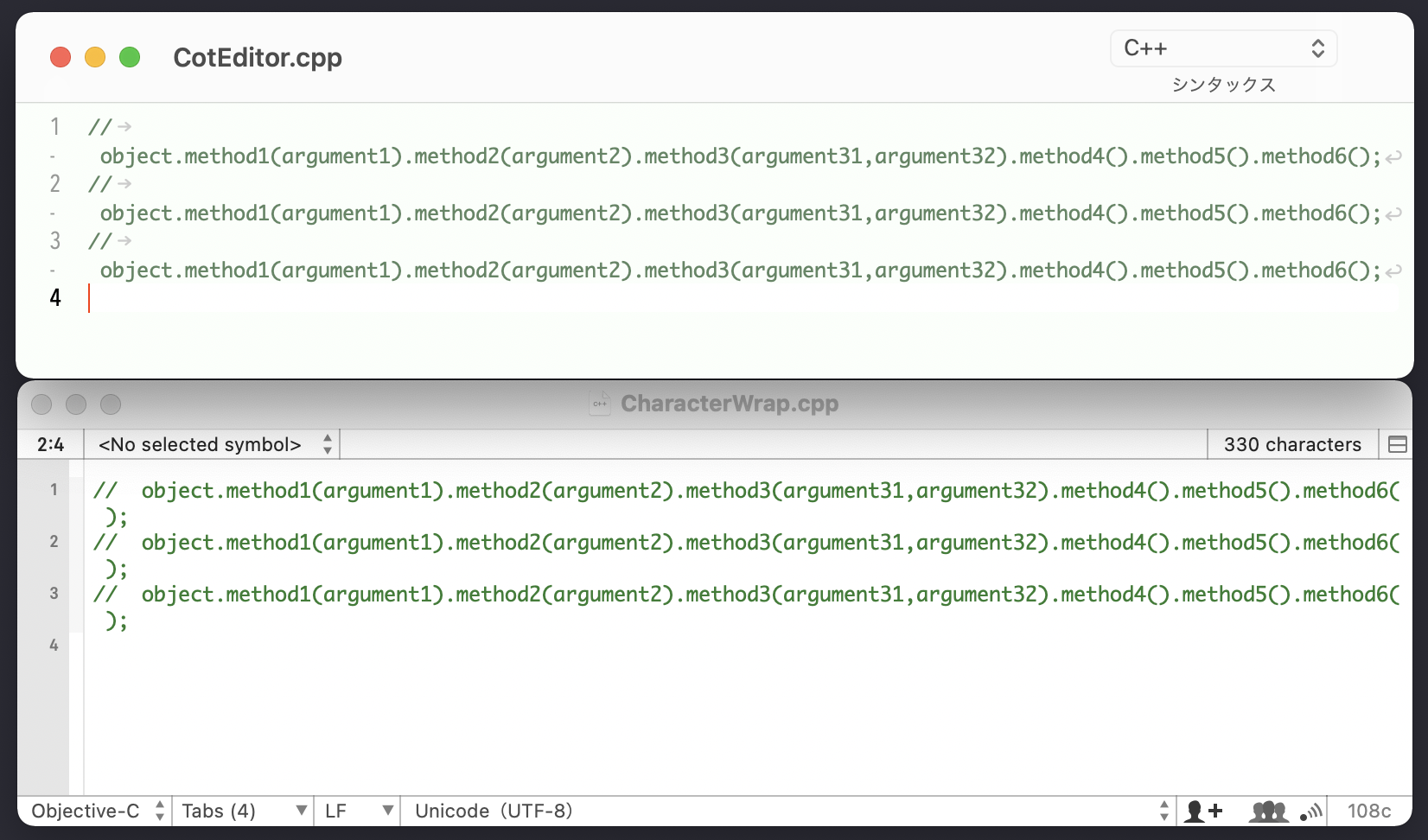Click the gray zoom button of CharacterWrap window

click(x=111, y=404)
